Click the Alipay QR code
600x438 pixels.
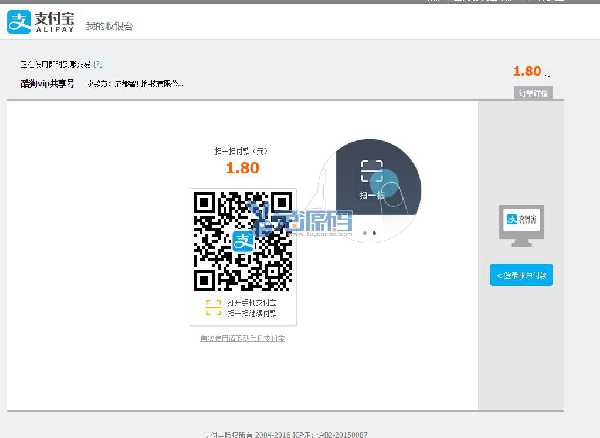[x=243, y=241]
